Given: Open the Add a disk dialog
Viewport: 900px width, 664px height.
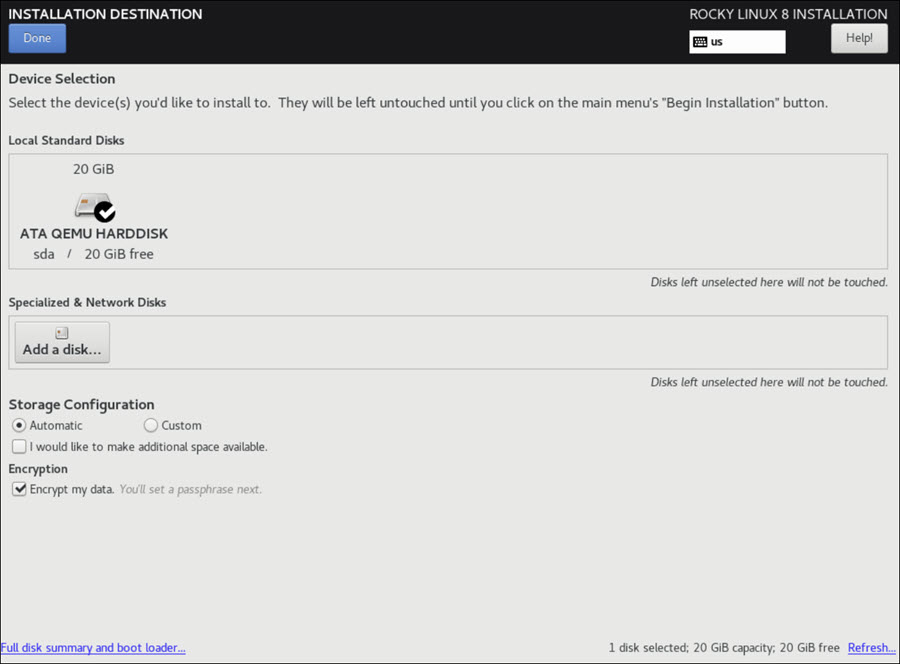Looking at the screenshot, I should tap(61, 342).
